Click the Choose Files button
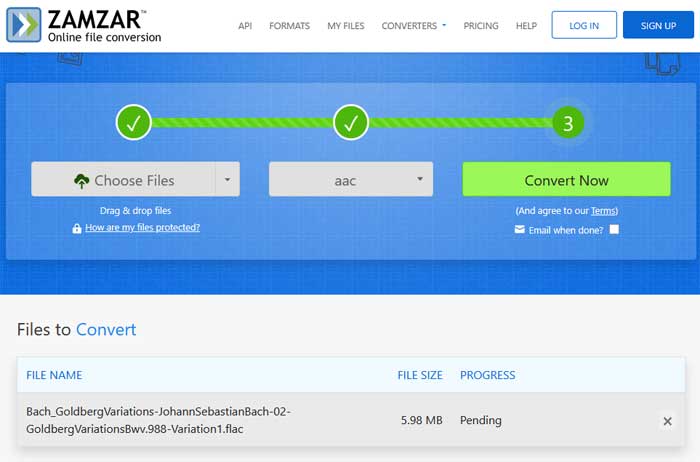The width and height of the screenshot is (700, 462). [123, 179]
